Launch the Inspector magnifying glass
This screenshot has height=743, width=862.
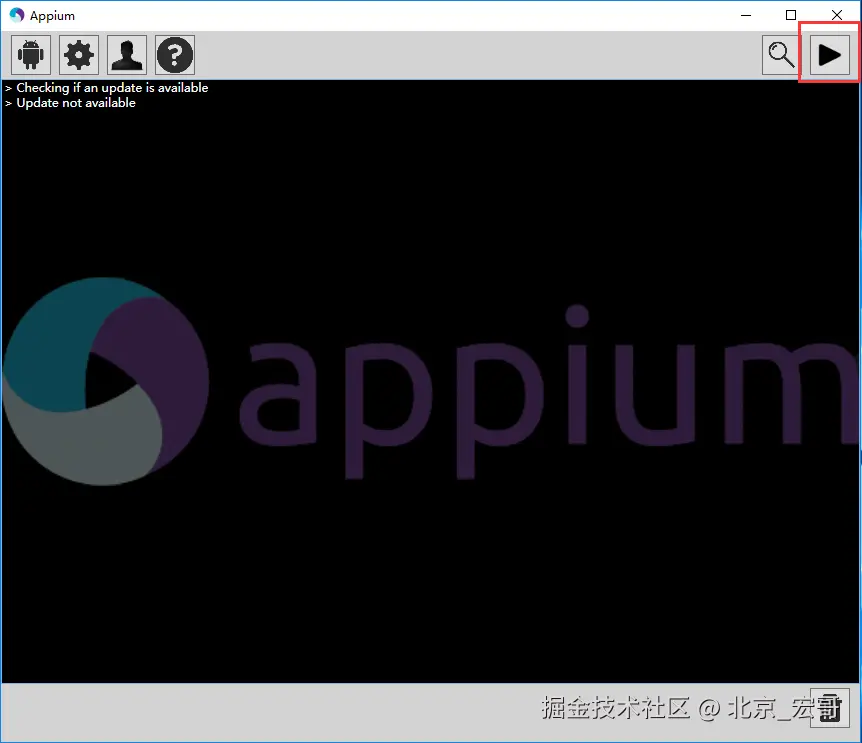pyautogui.click(x=781, y=55)
